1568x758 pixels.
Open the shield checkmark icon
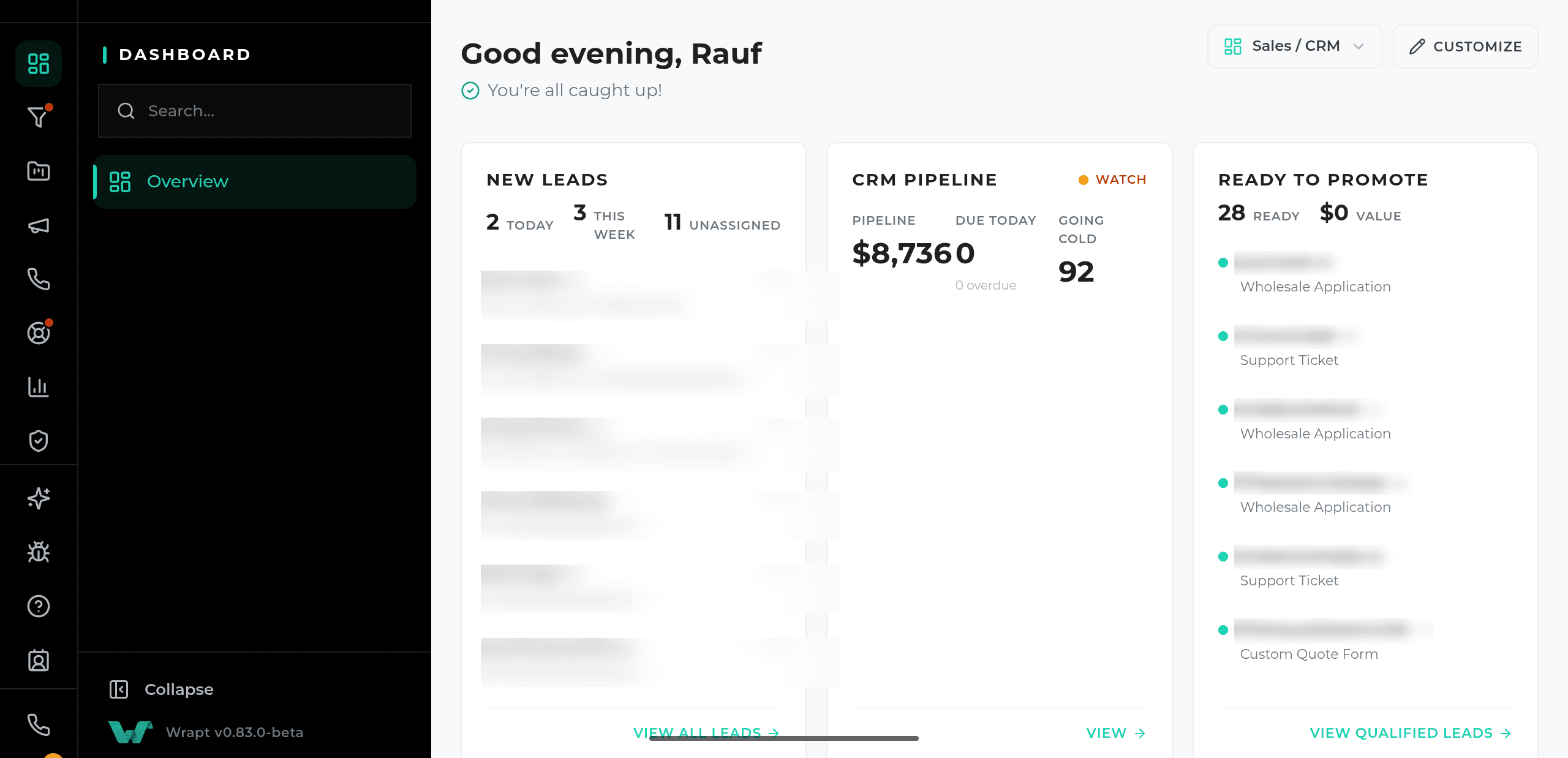[39, 440]
